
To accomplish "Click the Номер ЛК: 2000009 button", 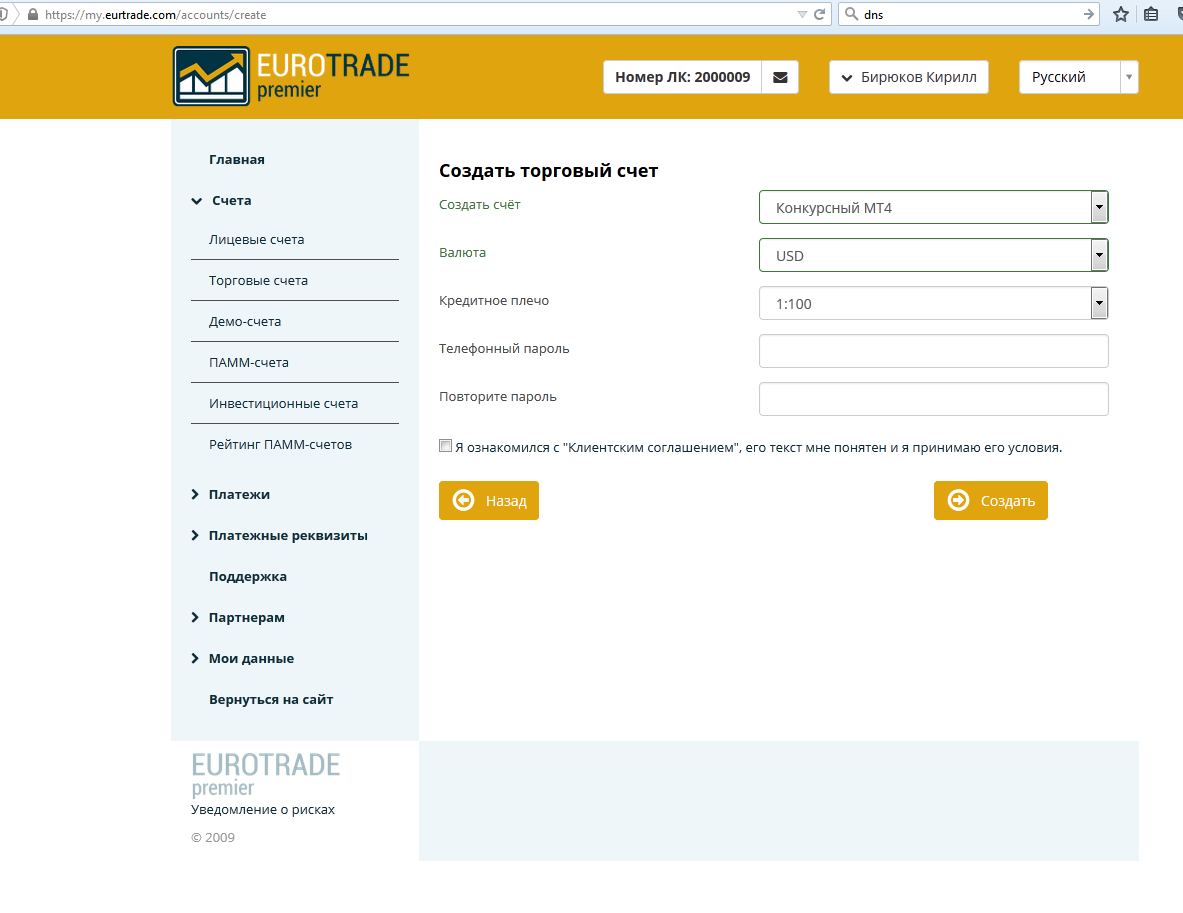I will pos(683,77).
